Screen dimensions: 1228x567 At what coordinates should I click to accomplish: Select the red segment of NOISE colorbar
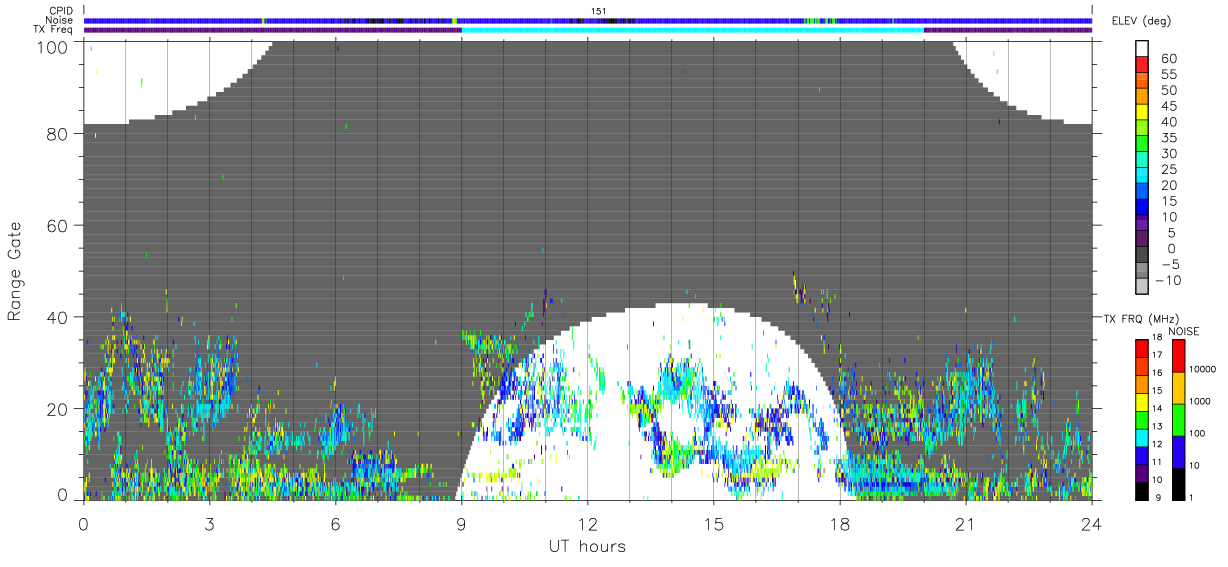[1179, 356]
